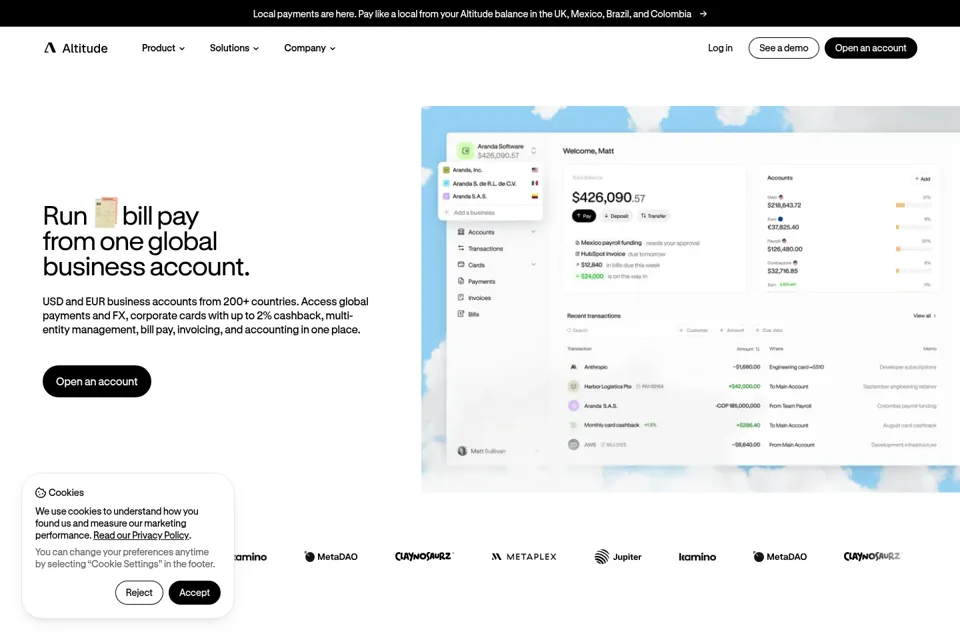The image size is (960, 640).
Task: Click the Mexico payroll funding notice
Action: (637, 243)
